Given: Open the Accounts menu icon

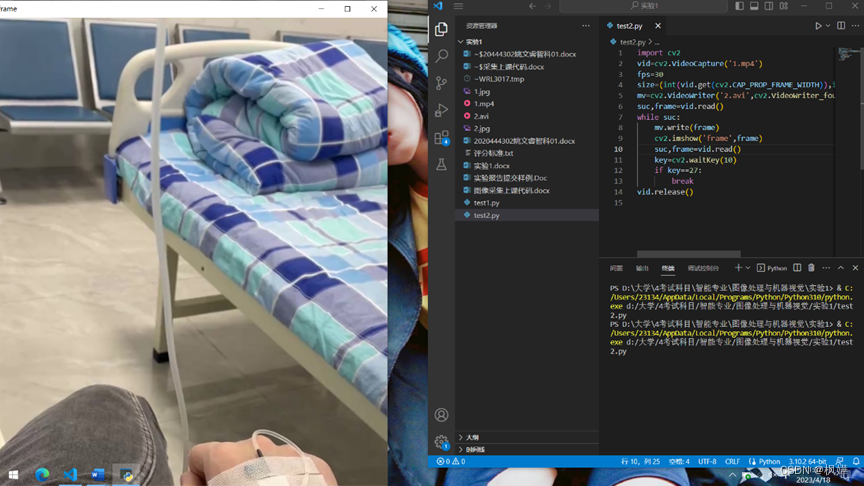Looking at the screenshot, I should (x=441, y=415).
